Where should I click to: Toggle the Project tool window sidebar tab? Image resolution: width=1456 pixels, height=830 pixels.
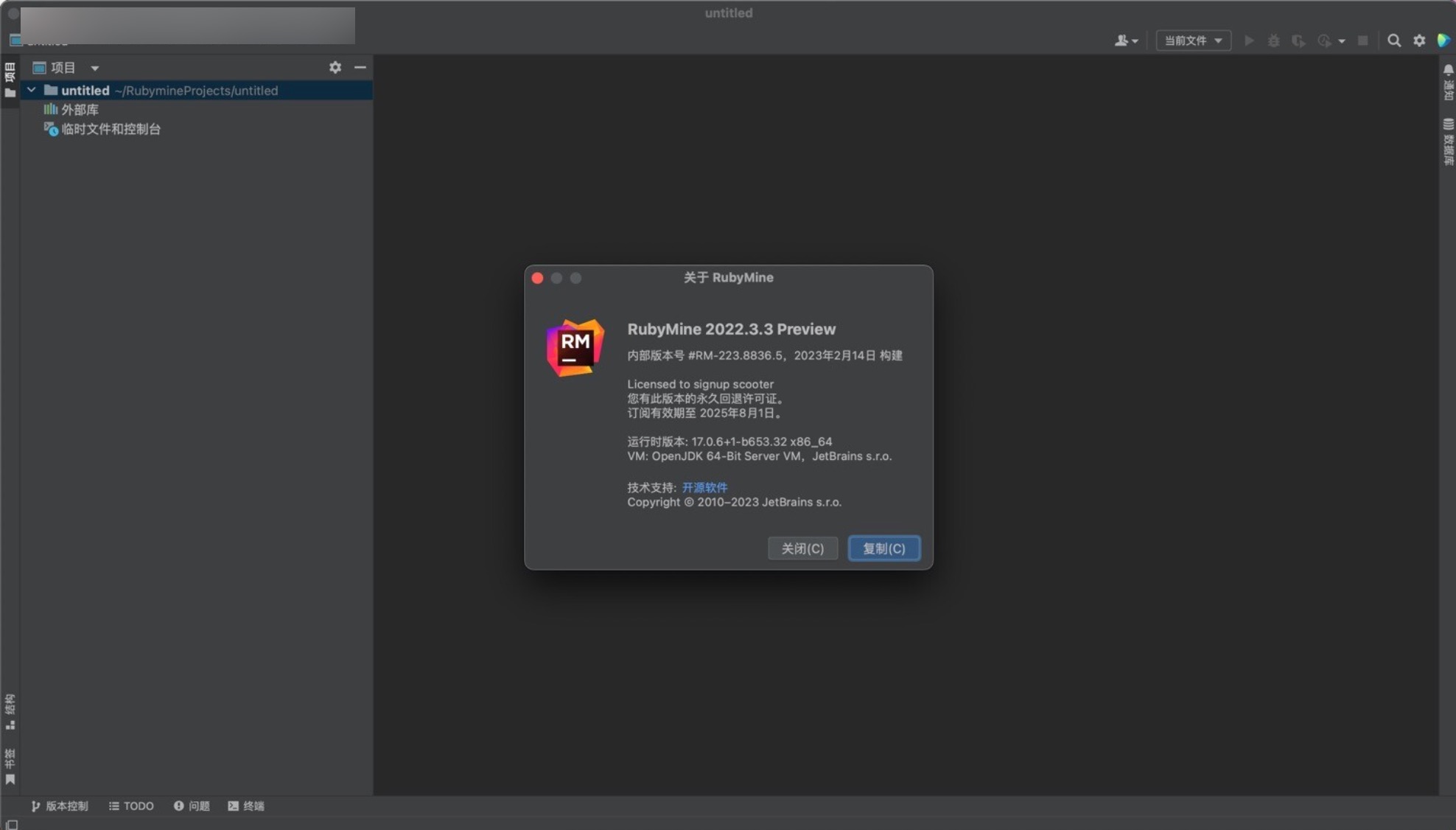coord(10,80)
